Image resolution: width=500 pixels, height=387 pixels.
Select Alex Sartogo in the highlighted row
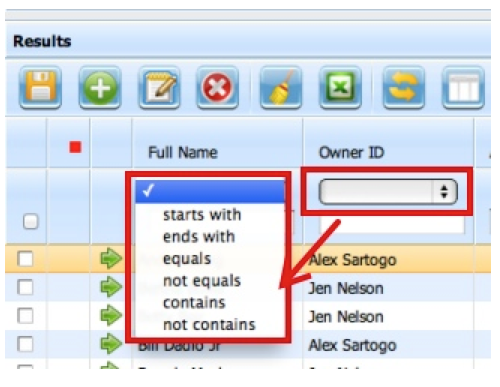tap(353, 260)
